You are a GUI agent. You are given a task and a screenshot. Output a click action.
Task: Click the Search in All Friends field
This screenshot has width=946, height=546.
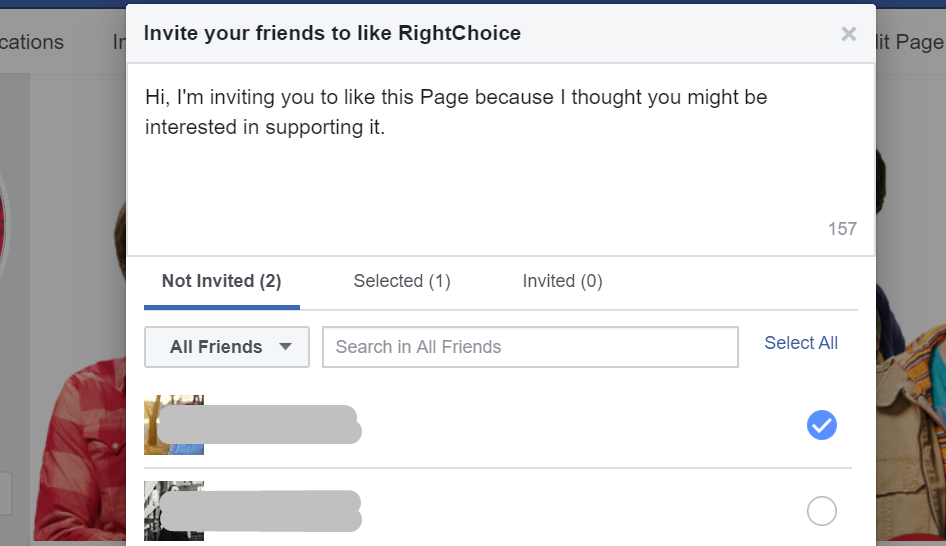coord(530,347)
